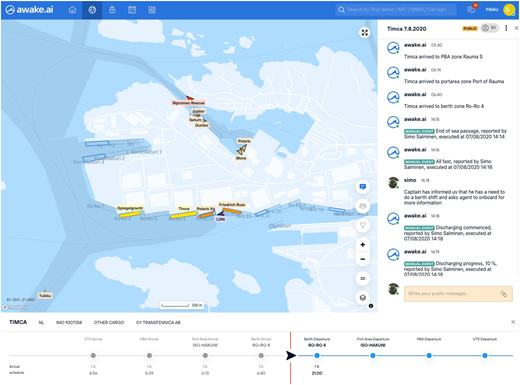
Task: Click PBA Departure timeline marker
Action: click(429, 356)
